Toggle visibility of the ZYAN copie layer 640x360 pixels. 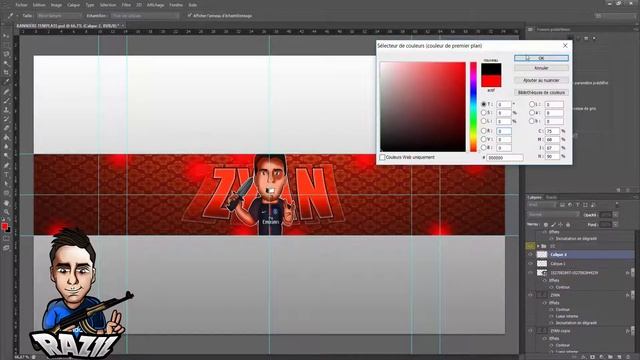pos(531,331)
